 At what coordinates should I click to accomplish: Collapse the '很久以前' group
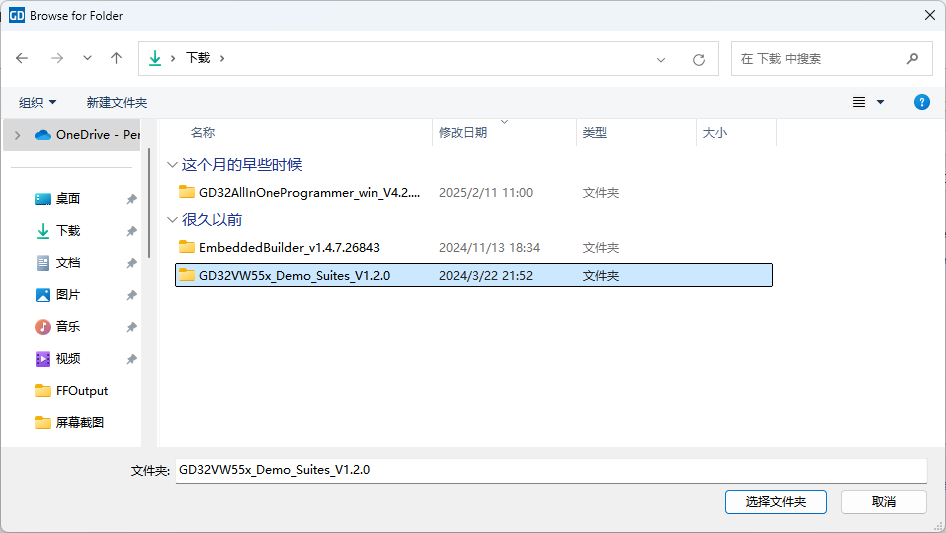(x=171, y=220)
